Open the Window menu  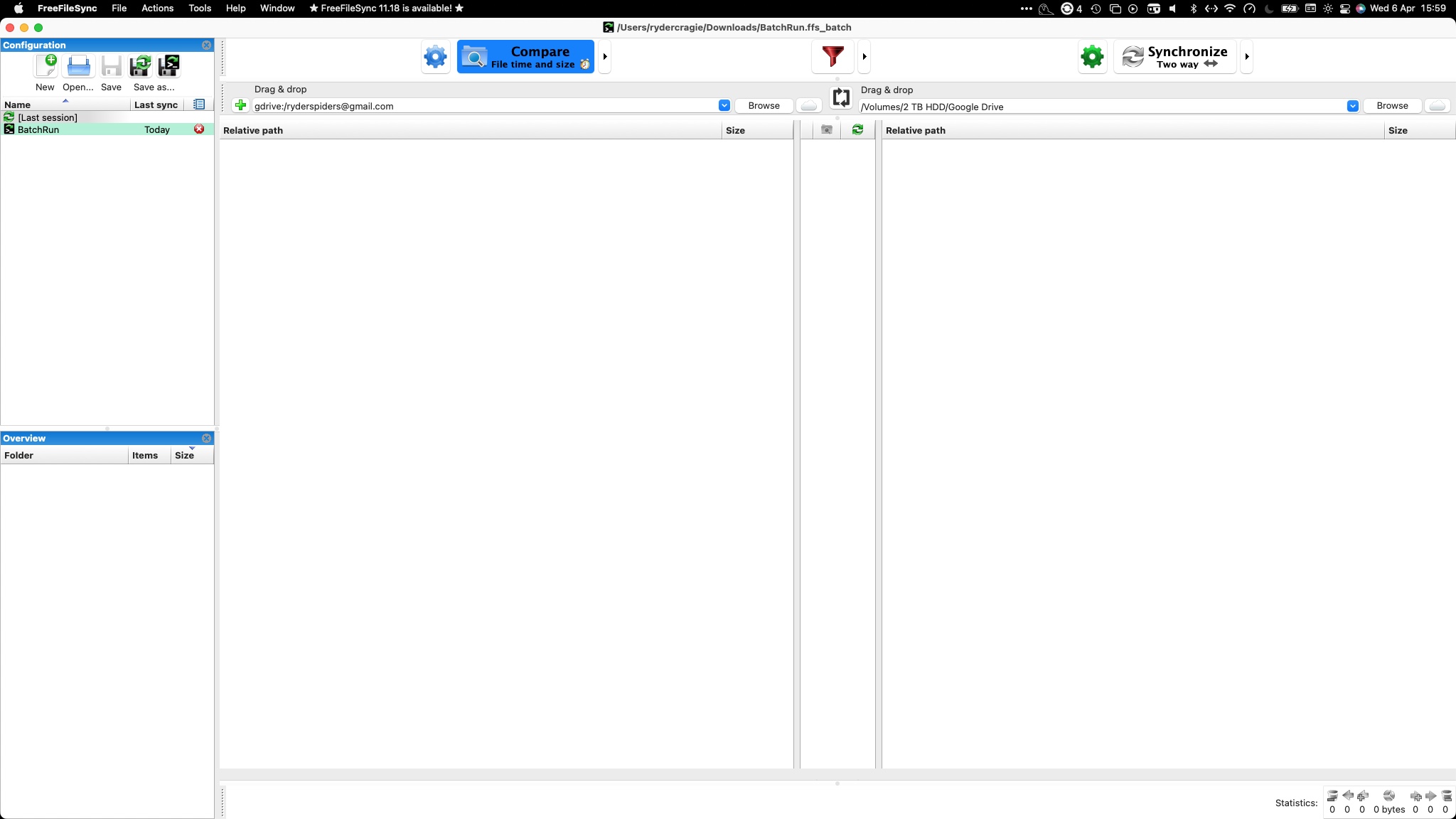pos(277,9)
